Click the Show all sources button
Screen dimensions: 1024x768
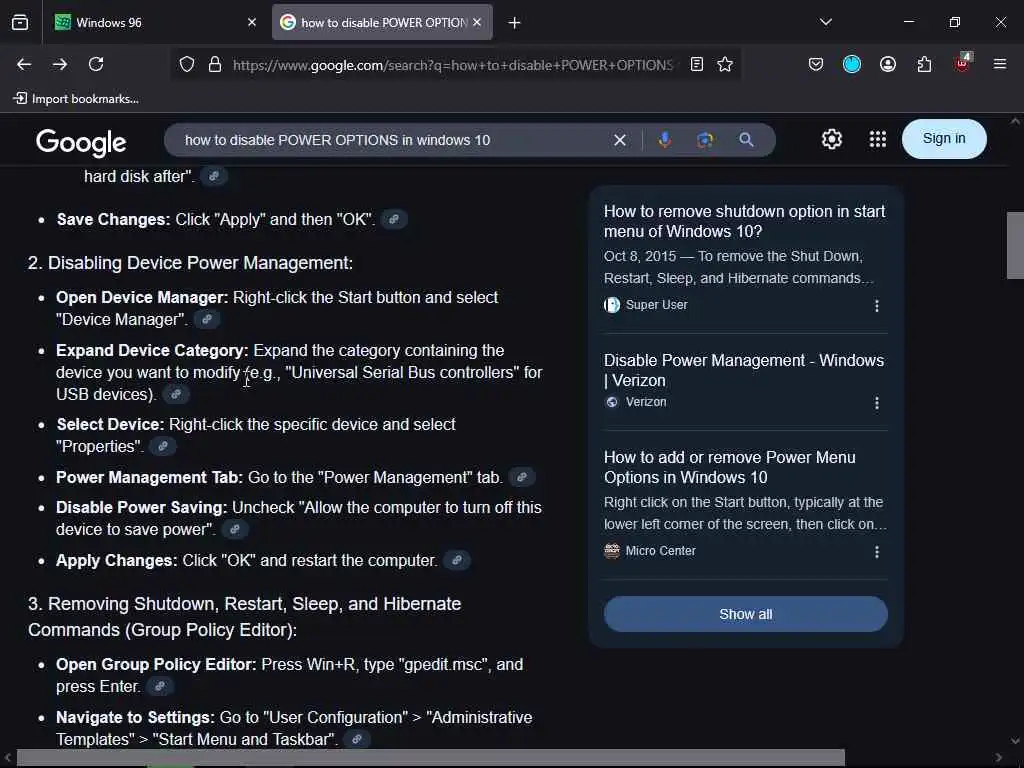[x=745, y=614]
